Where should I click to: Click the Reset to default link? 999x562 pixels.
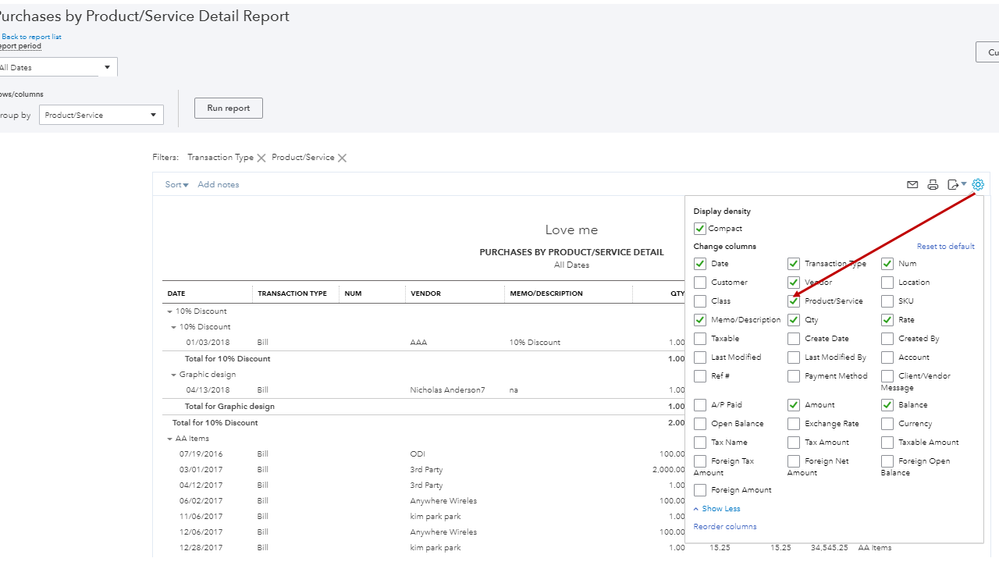tap(945, 247)
